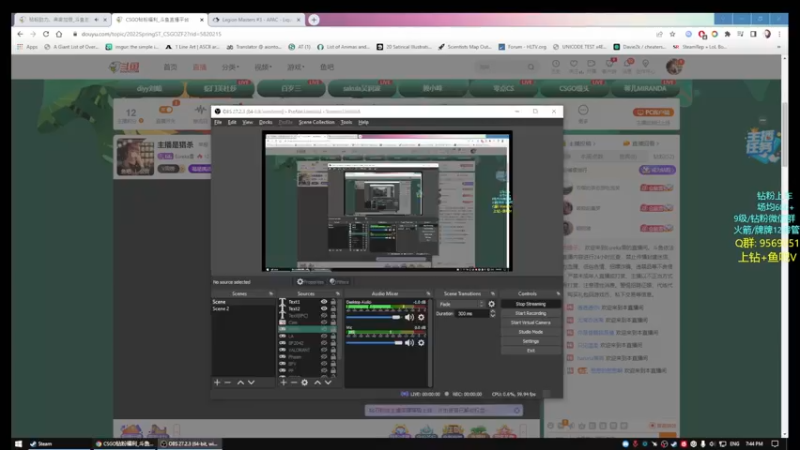800x450 pixels.
Task: Open Desktop Audio settings gear
Action: [x=421, y=317]
